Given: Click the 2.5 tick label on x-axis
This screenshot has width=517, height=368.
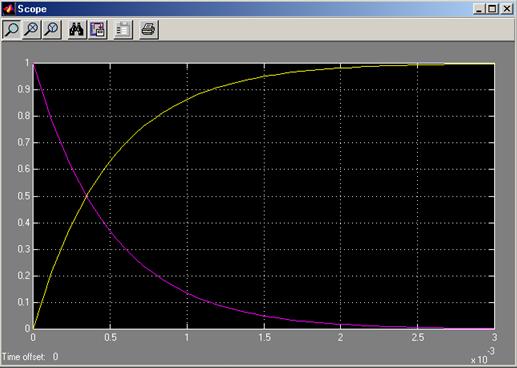Looking at the screenshot, I should click(x=418, y=338).
